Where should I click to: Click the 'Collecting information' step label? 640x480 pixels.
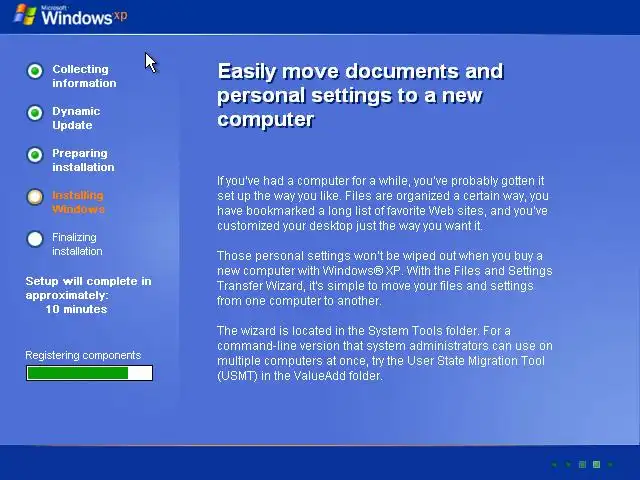click(84, 76)
